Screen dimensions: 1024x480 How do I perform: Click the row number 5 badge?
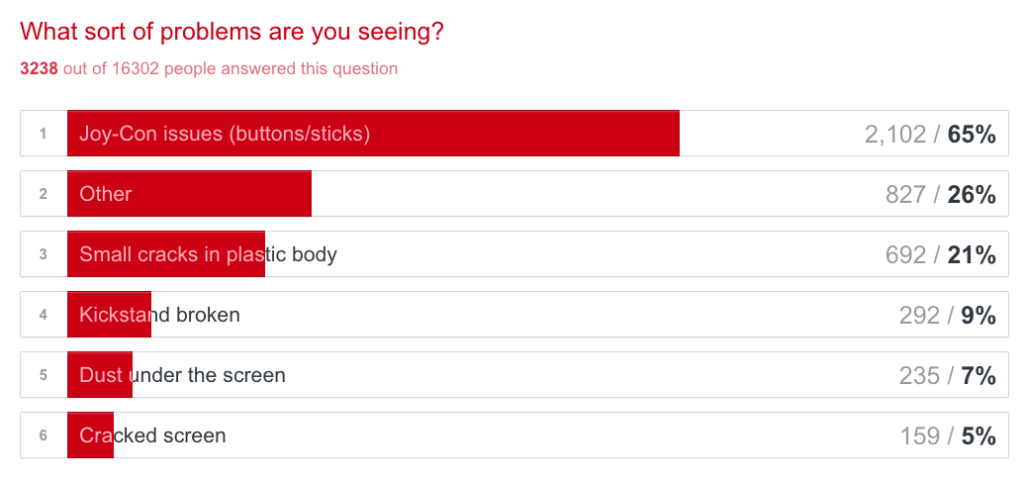[x=43, y=375]
